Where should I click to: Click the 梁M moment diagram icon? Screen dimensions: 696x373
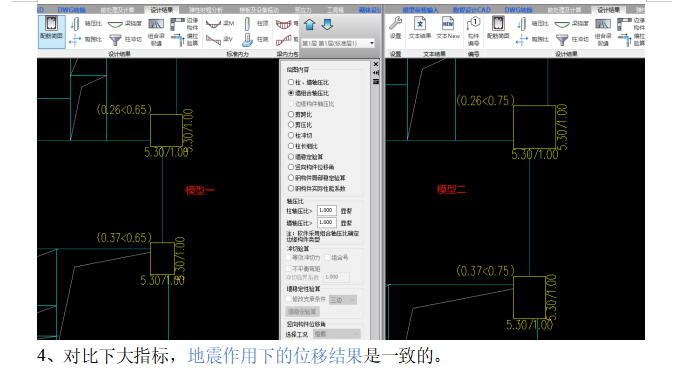pyautogui.click(x=214, y=24)
